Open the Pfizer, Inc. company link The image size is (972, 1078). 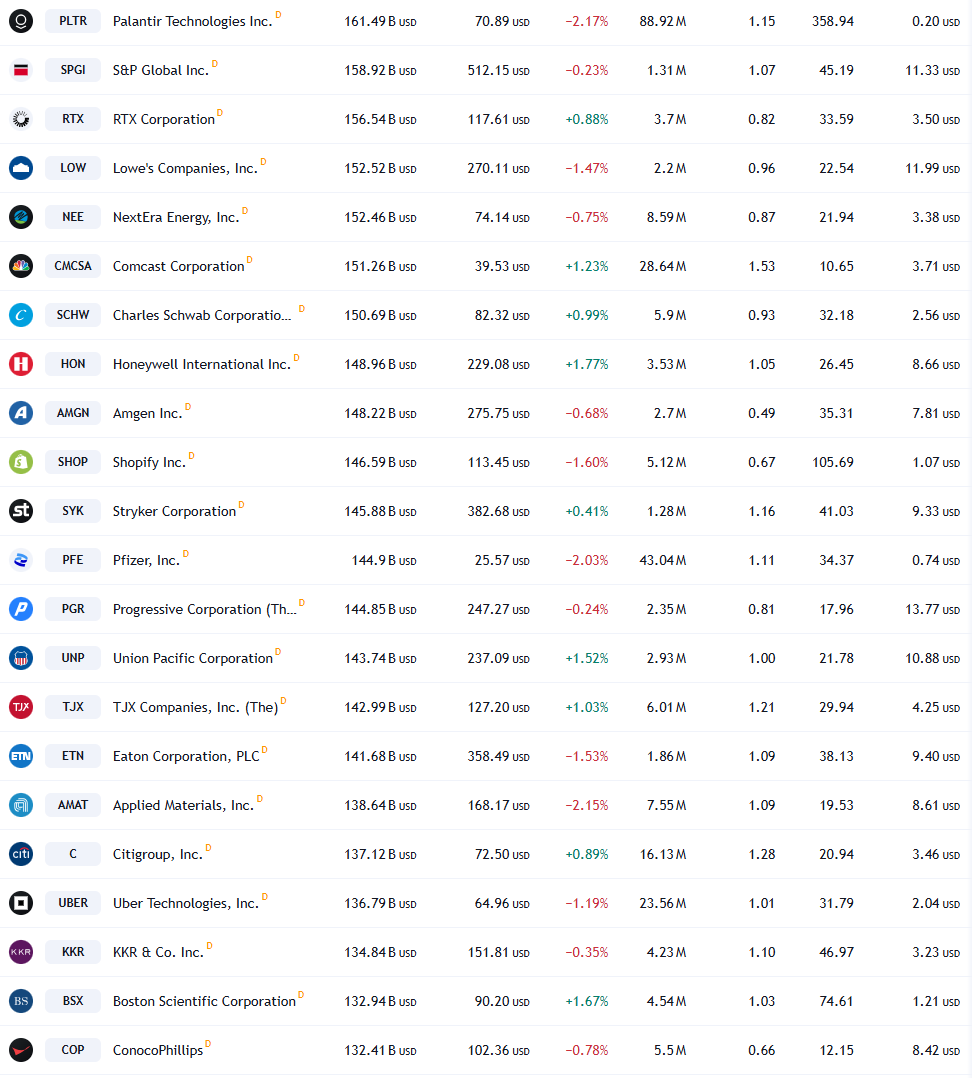pyautogui.click(x=146, y=560)
